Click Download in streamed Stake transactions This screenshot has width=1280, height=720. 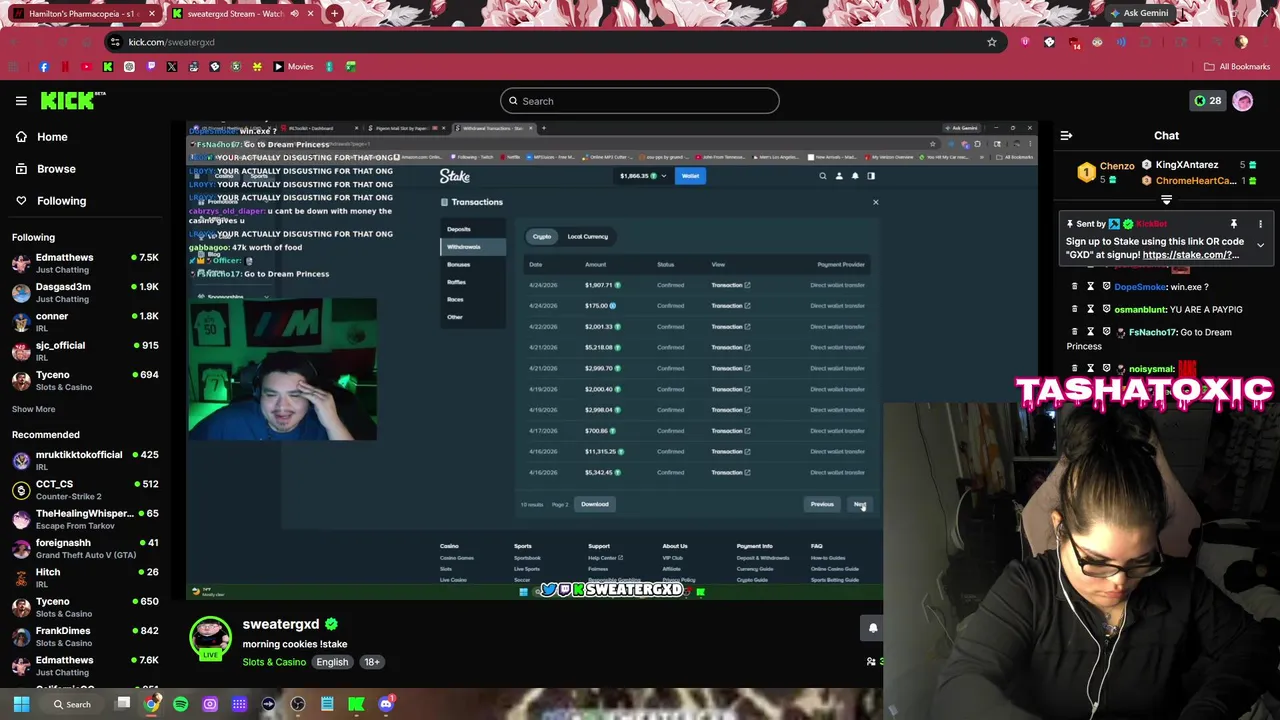point(595,504)
